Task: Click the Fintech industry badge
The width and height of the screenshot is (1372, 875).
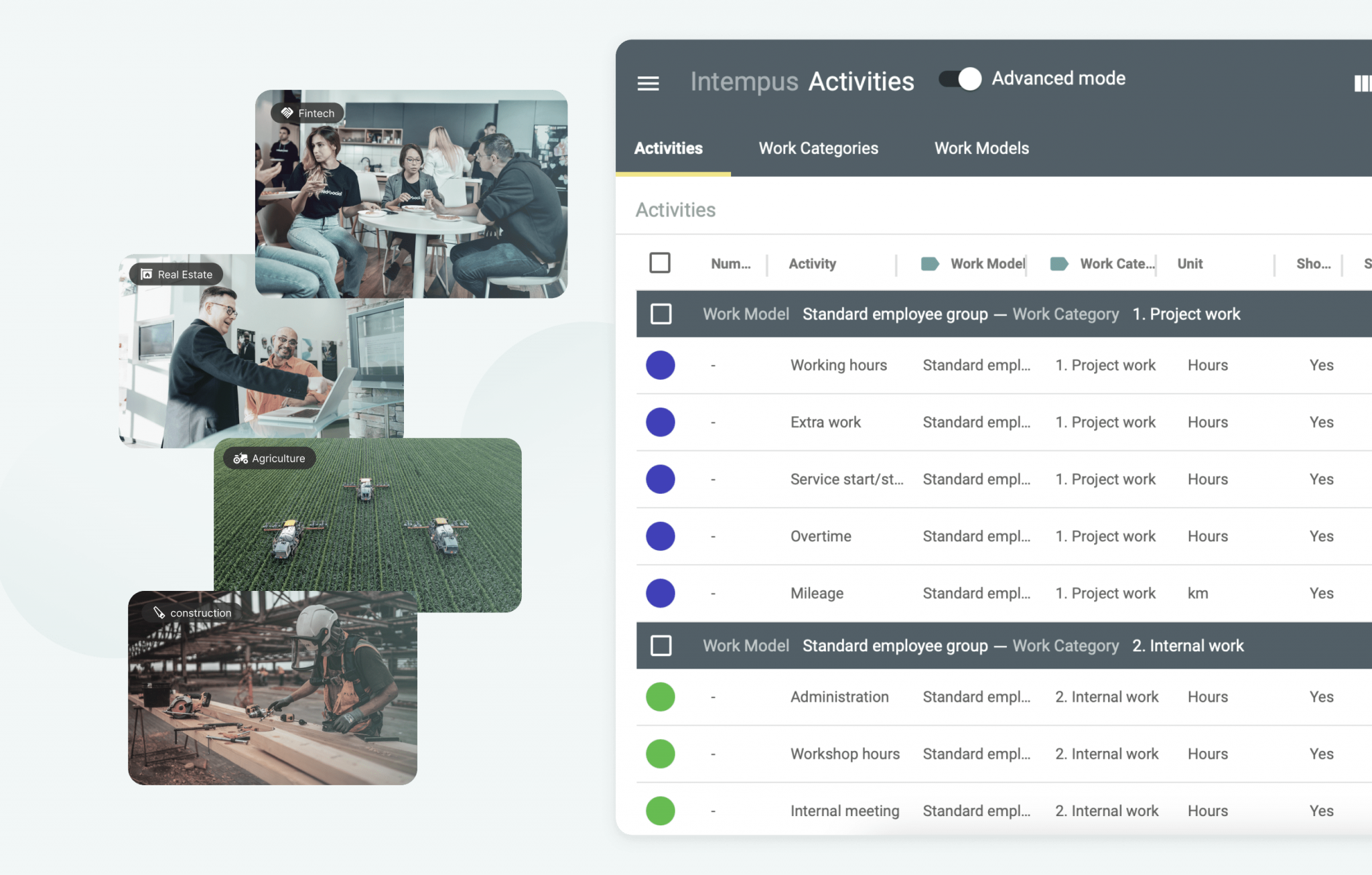Action: [307, 113]
